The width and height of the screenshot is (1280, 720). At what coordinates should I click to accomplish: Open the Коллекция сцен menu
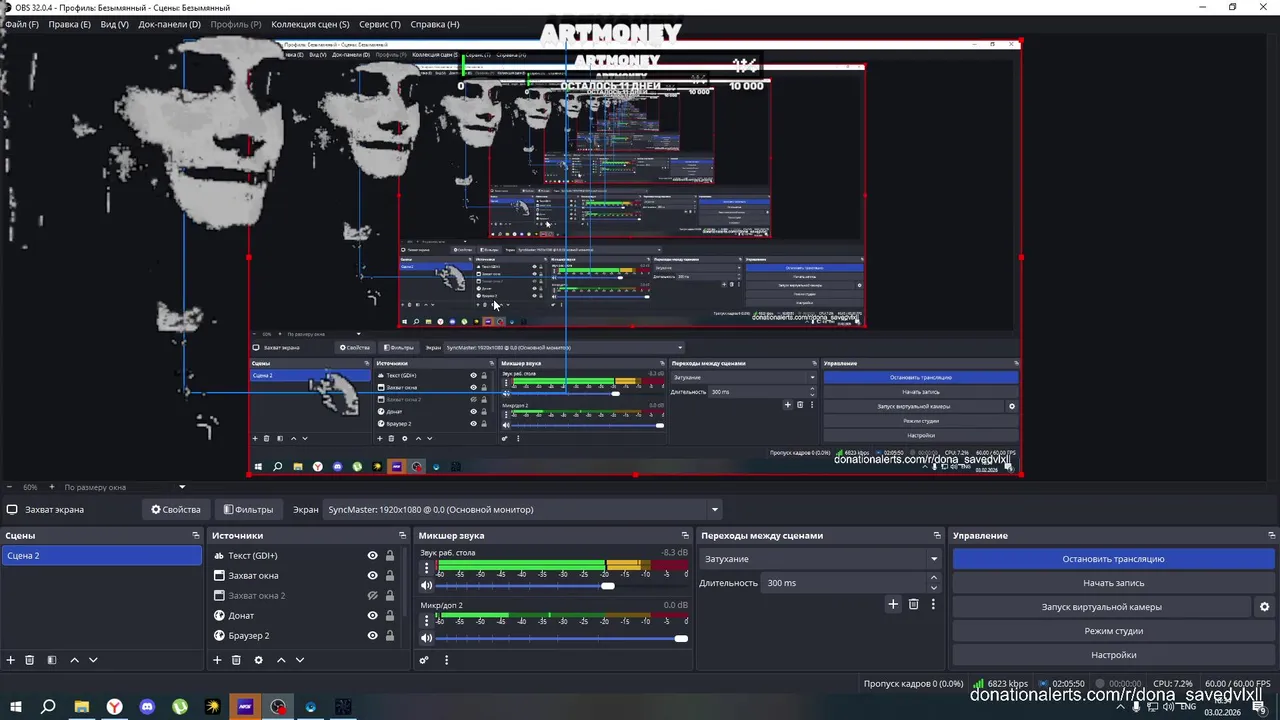pyautogui.click(x=310, y=24)
